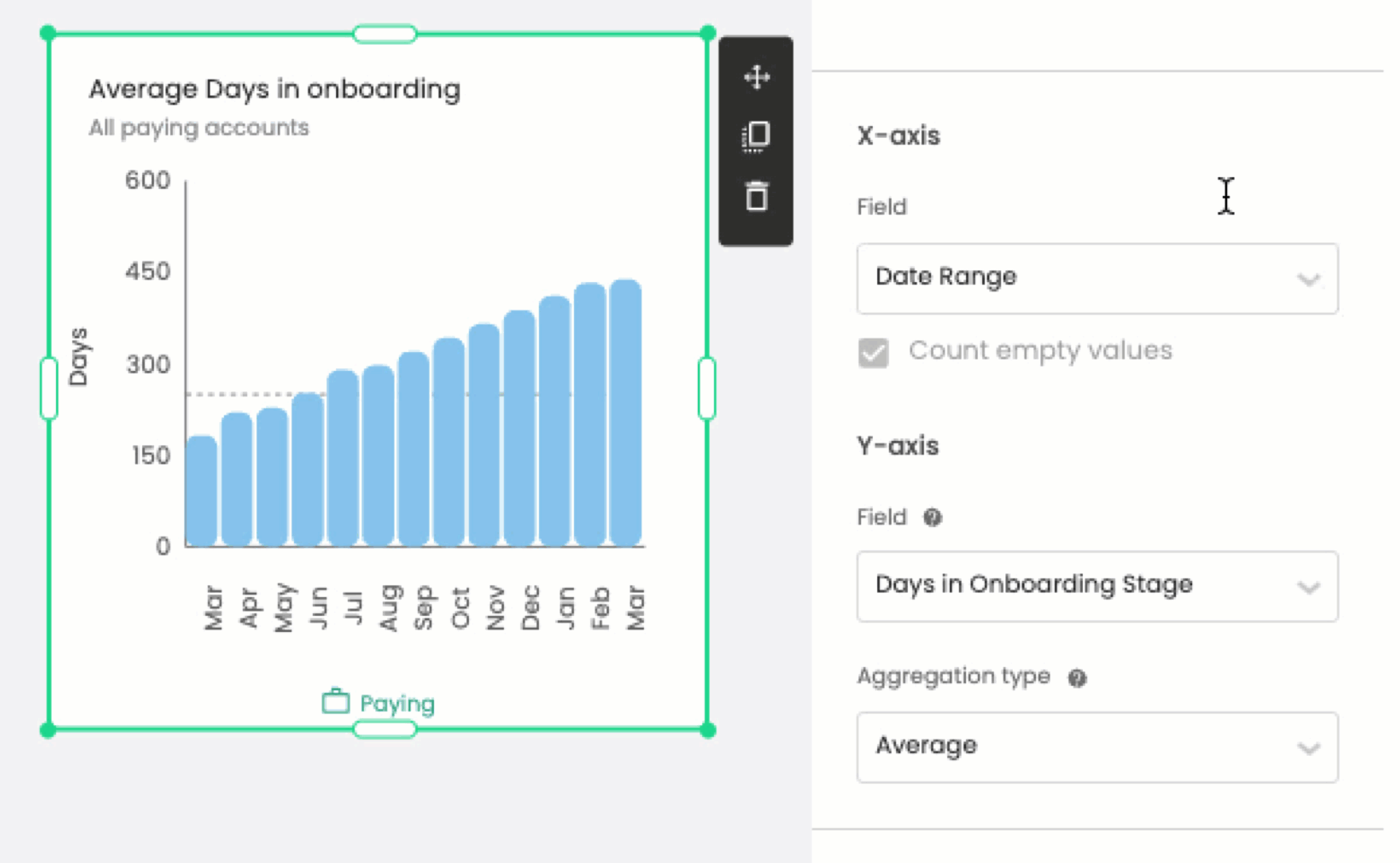Click the Jun bar in the chart
Image resolution: width=1400 pixels, height=863 pixels.
click(x=308, y=469)
